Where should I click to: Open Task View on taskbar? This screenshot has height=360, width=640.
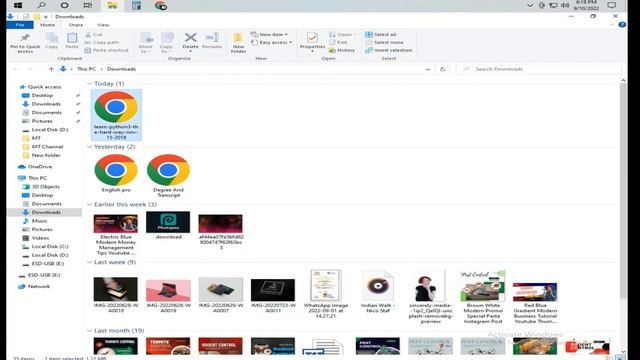click(88, 5)
